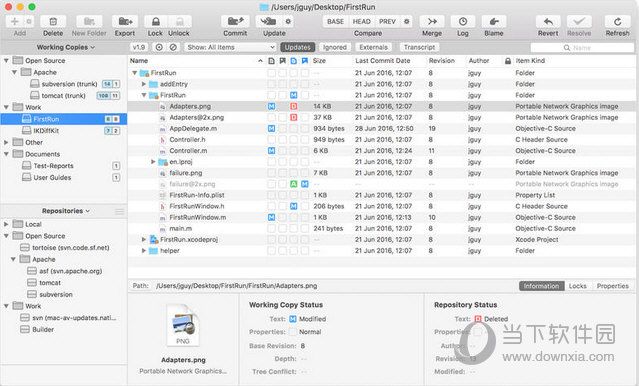Compare with BASE revision
This screenshot has width=639, height=386.
tap(335, 22)
